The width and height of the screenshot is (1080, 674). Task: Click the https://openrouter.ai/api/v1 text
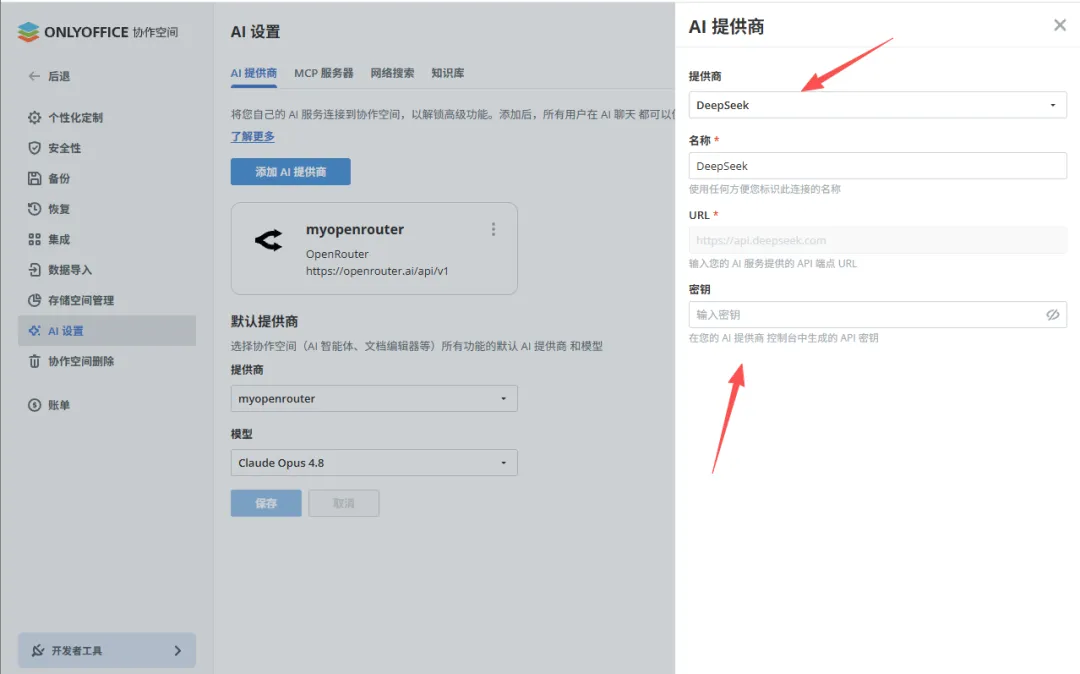point(377,271)
